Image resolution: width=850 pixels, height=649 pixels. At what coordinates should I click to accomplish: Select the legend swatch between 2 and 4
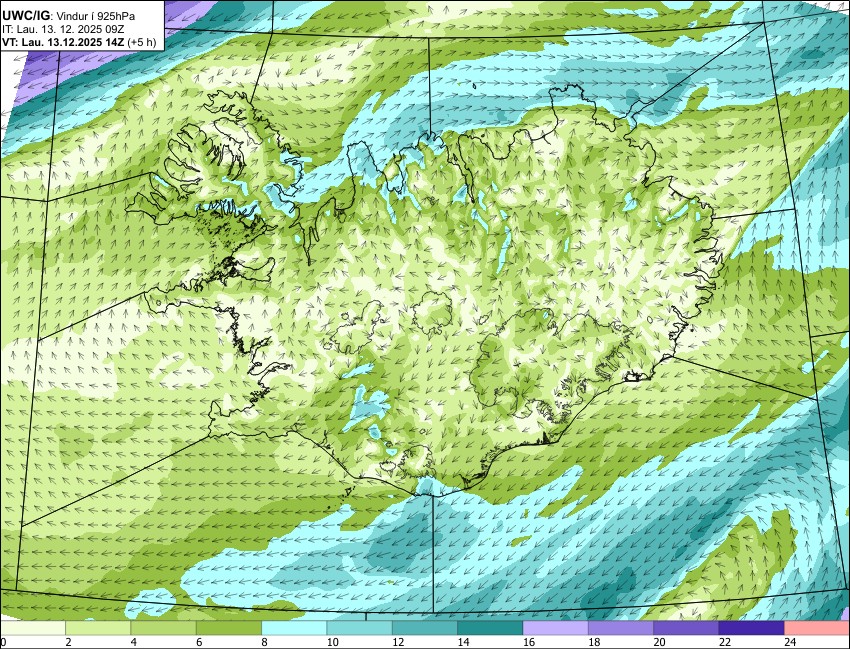tap(98, 628)
